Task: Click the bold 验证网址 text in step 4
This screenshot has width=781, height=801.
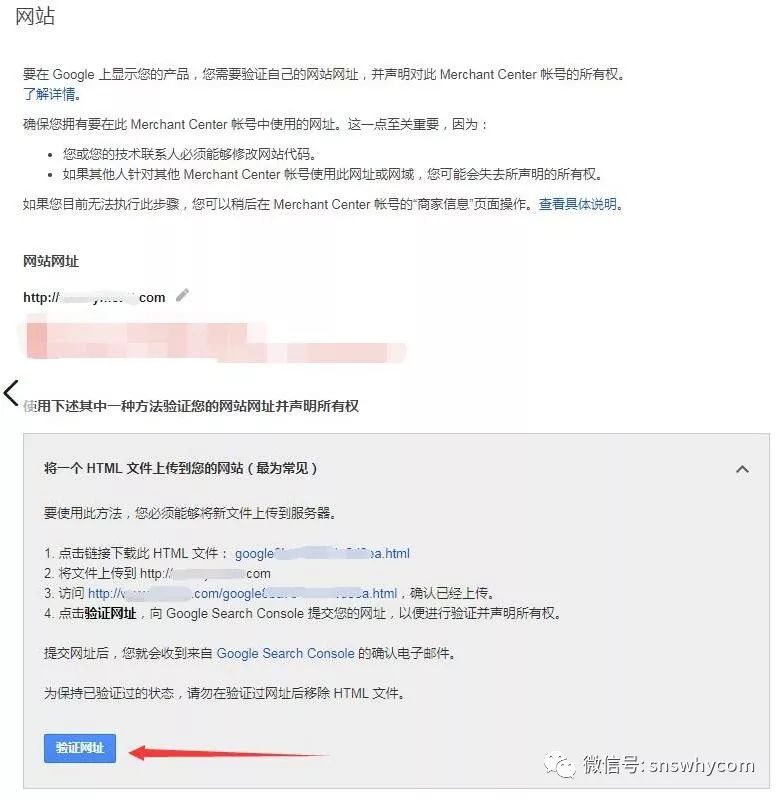Action: [110, 613]
